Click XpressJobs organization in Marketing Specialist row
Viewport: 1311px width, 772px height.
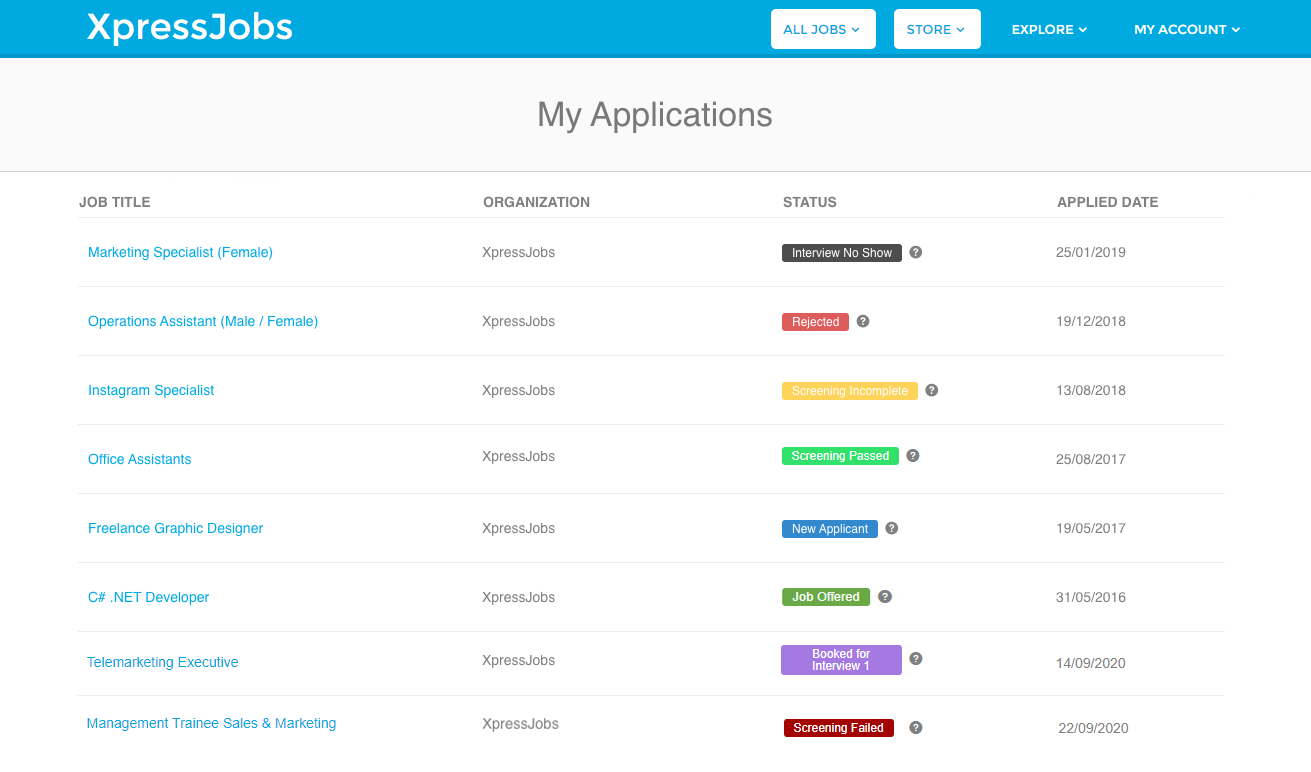[518, 252]
